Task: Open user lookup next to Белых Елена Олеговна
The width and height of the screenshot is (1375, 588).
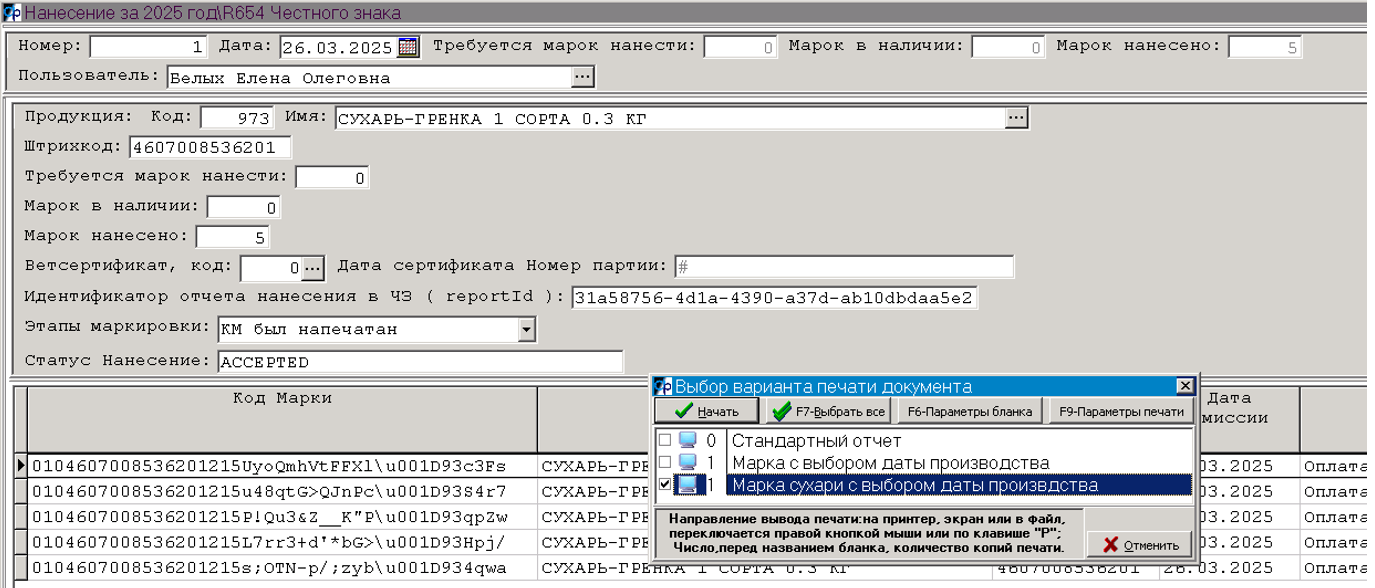Action: 582,77
